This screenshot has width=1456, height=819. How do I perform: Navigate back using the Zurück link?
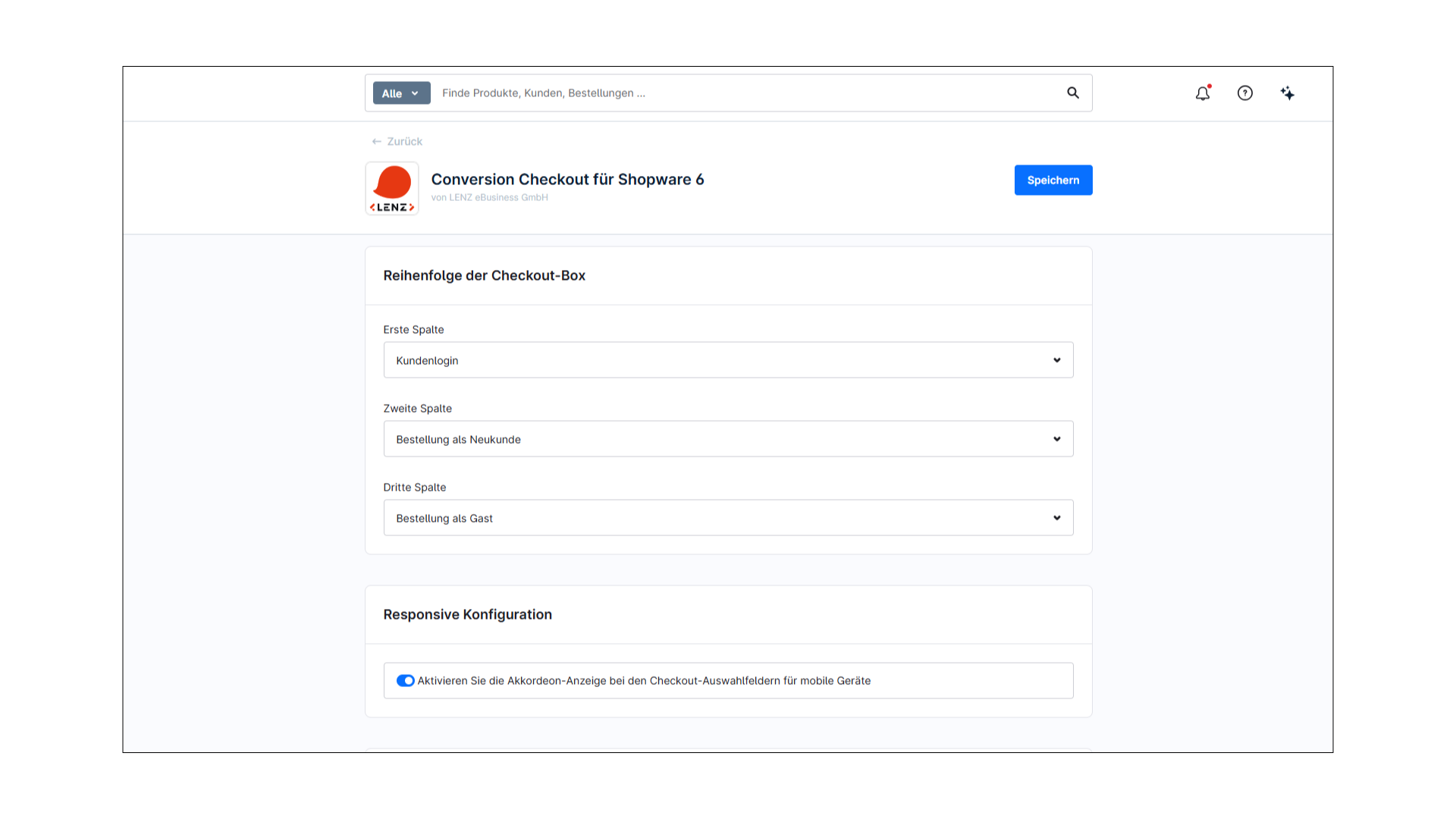403,141
